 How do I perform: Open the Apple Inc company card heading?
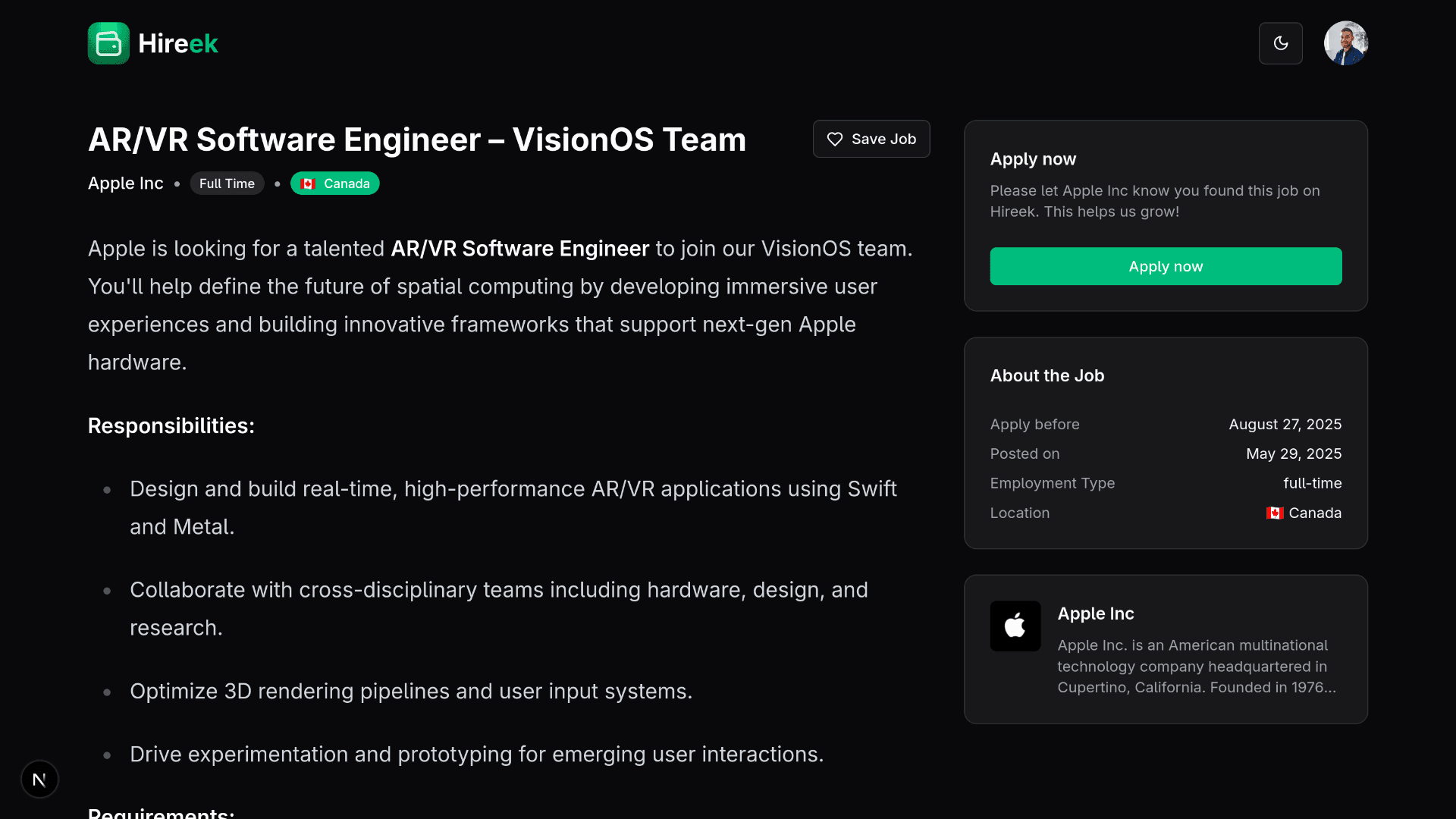pos(1096,613)
